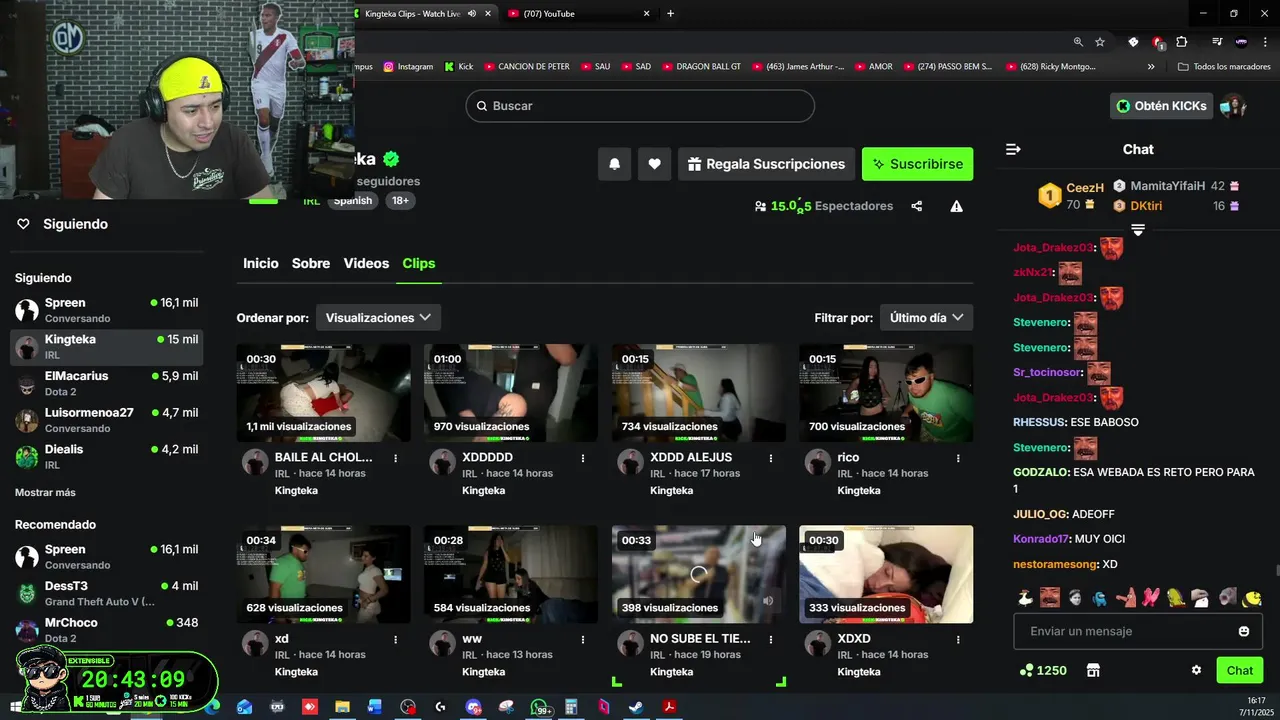Open DessT3 recommended channel

coord(106,593)
